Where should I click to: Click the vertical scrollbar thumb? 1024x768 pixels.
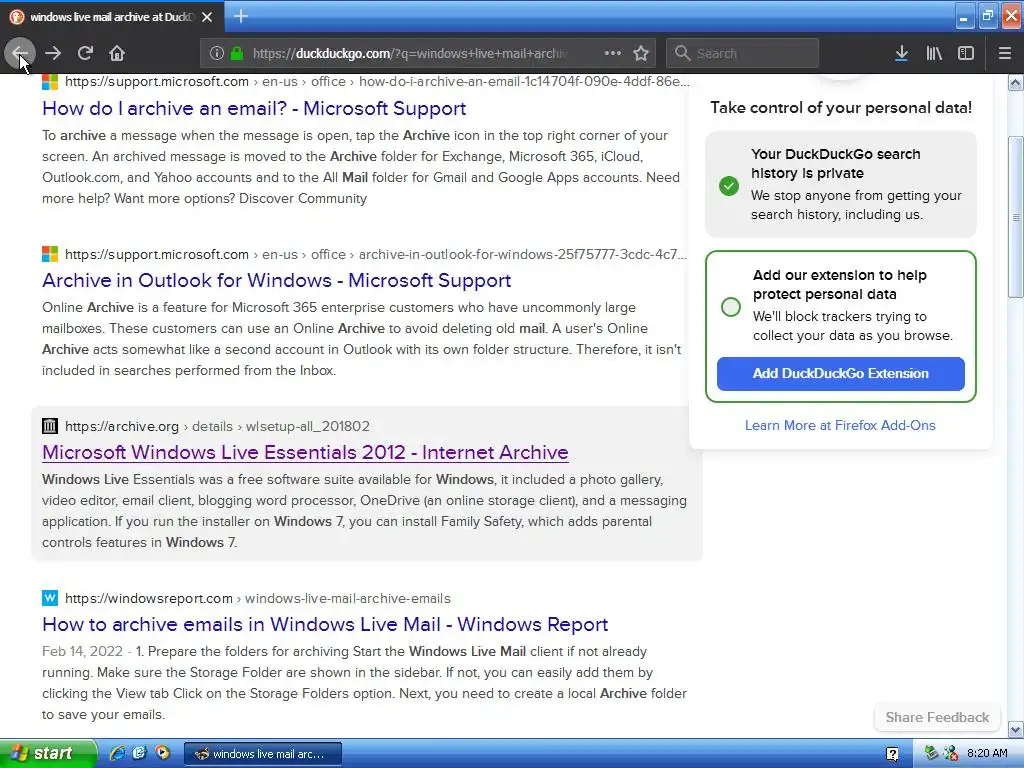click(1016, 217)
